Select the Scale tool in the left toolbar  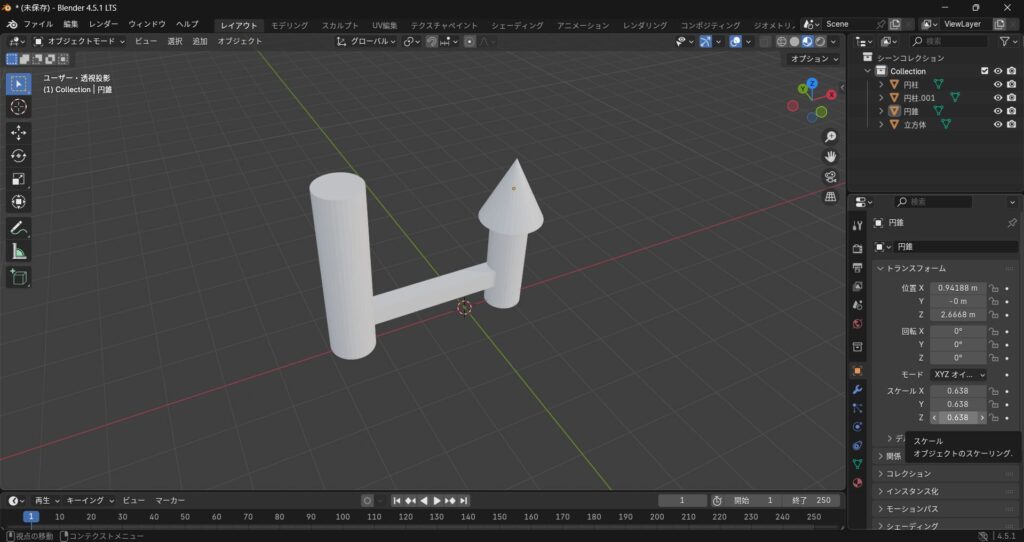[x=19, y=179]
